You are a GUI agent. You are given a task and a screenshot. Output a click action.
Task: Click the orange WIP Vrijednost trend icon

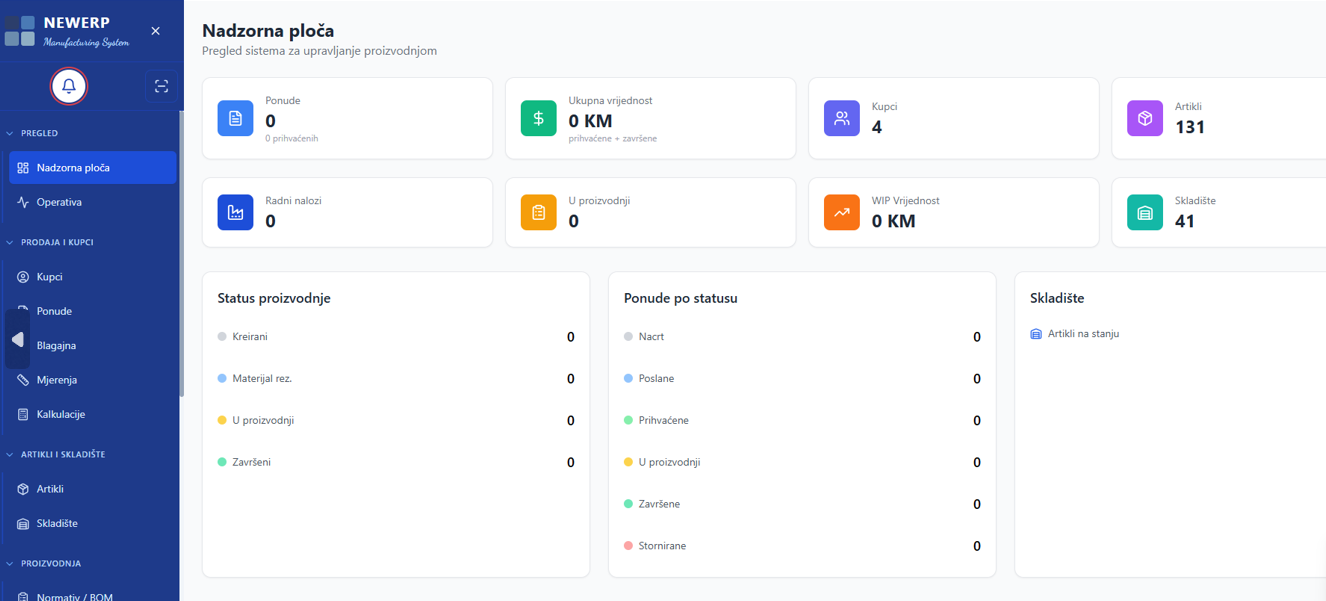click(841, 212)
